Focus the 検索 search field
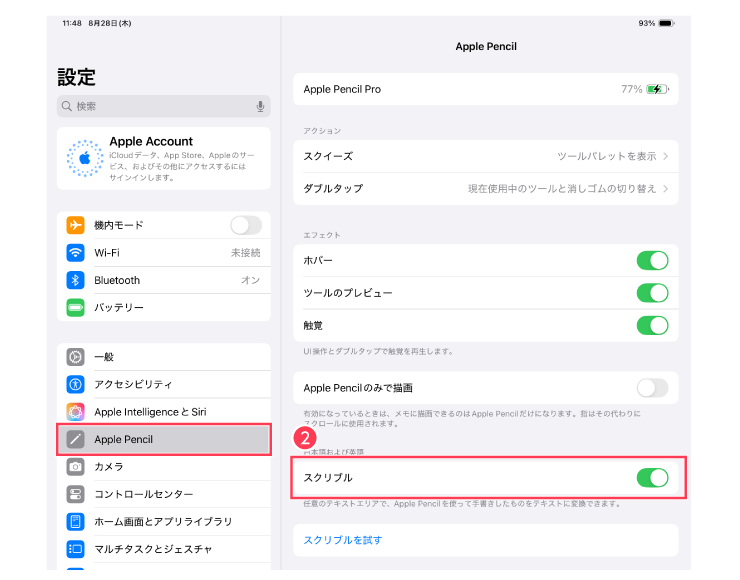The image size is (740, 580). point(164,106)
